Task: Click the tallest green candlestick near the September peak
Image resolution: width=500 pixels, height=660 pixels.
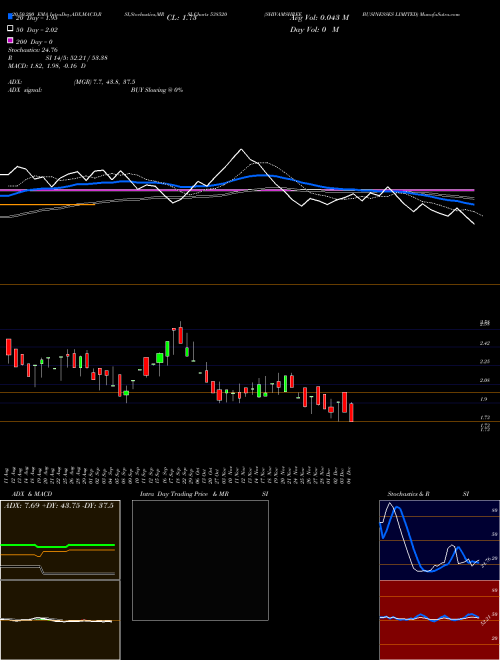Action: point(167,349)
